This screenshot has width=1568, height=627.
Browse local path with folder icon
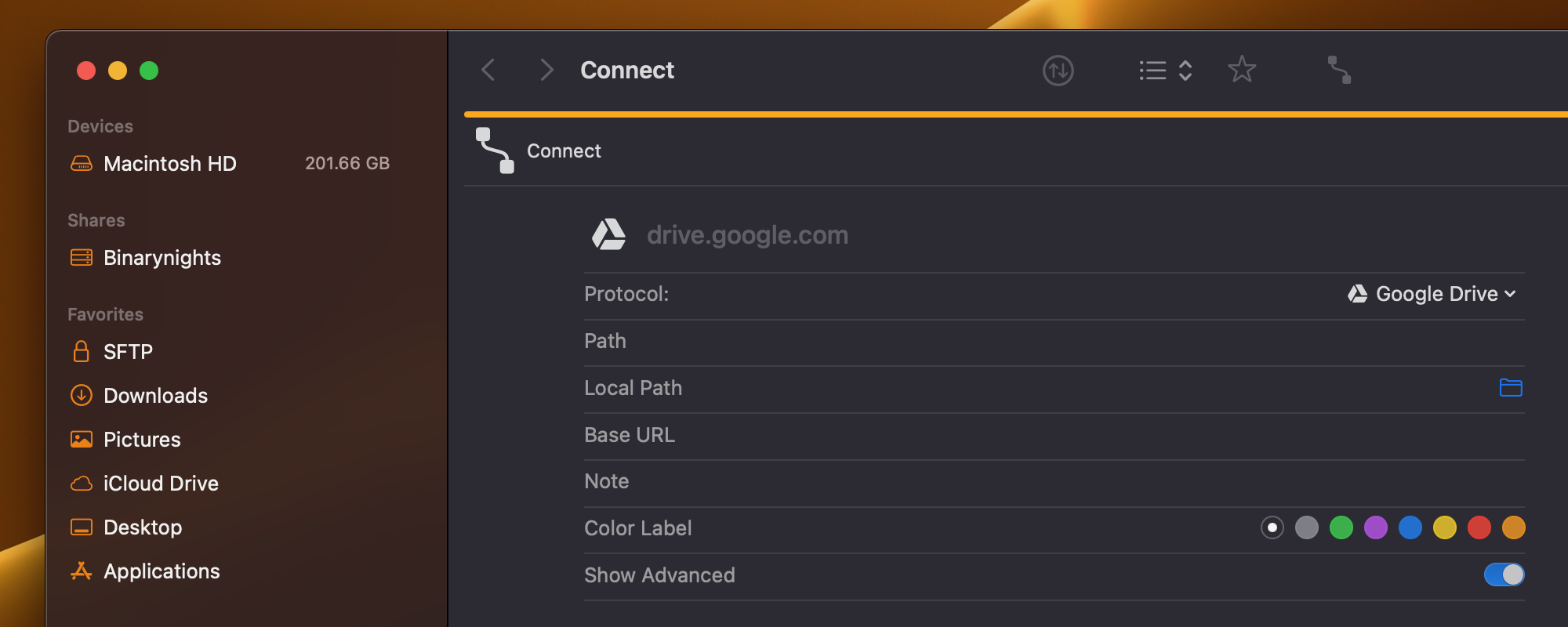pyautogui.click(x=1510, y=388)
